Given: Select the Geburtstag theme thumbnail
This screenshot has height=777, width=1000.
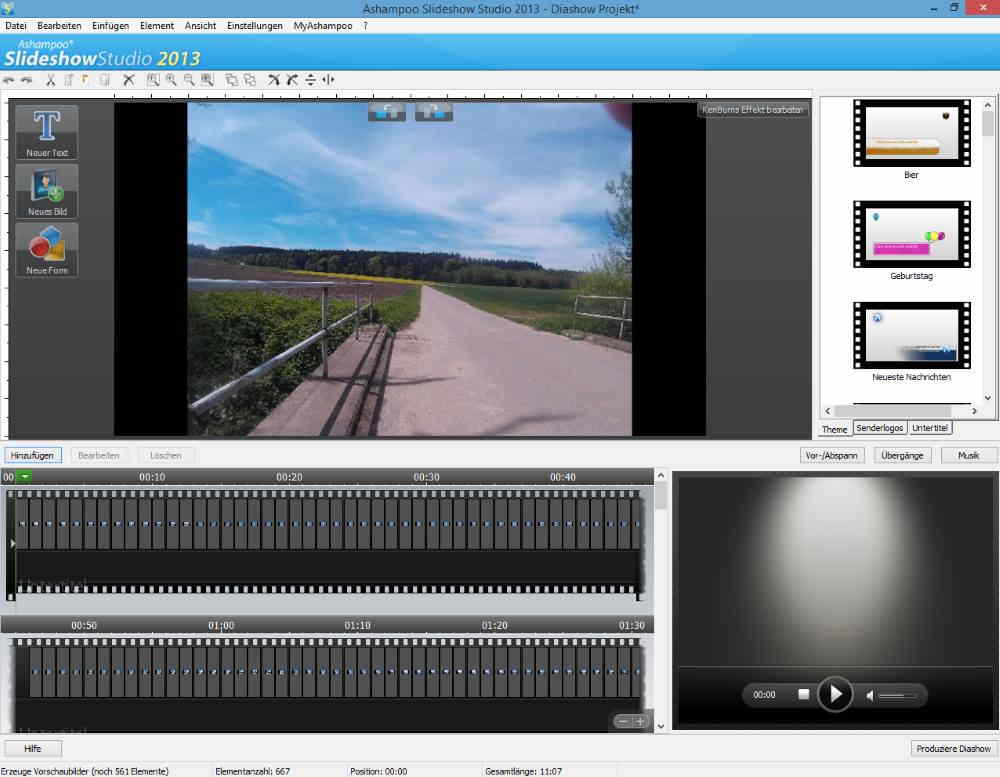Looking at the screenshot, I should [911, 235].
